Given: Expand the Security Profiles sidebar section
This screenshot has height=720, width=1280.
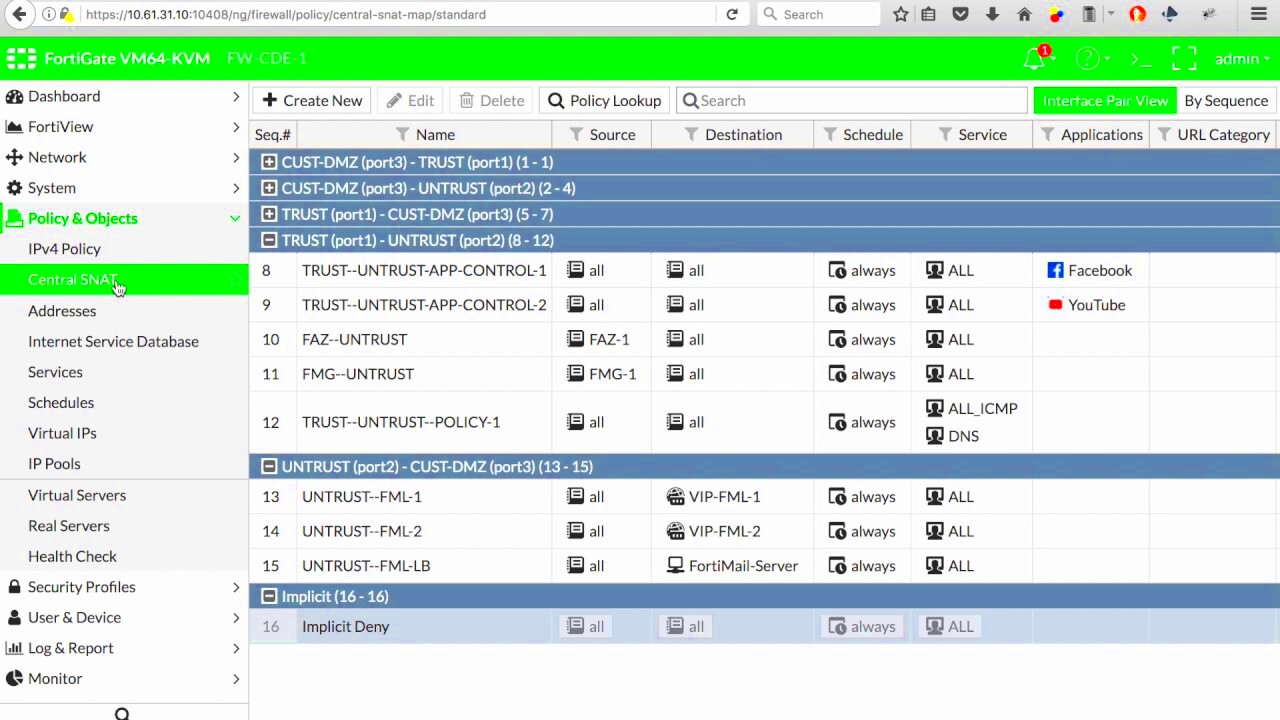Looking at the screenshot, I should (81, 587).
